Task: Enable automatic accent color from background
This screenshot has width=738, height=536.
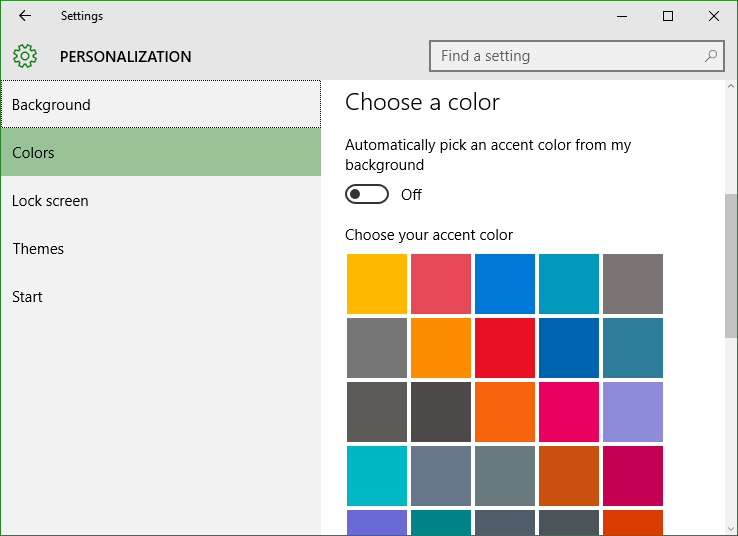Action: tap(367, 194)
